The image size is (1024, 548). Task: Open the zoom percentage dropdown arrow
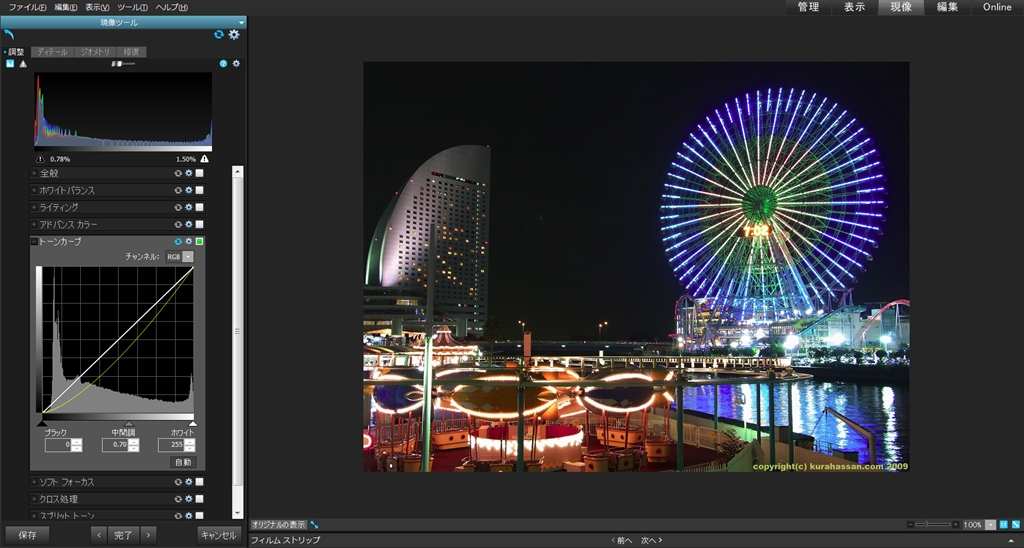coord(990,524)
